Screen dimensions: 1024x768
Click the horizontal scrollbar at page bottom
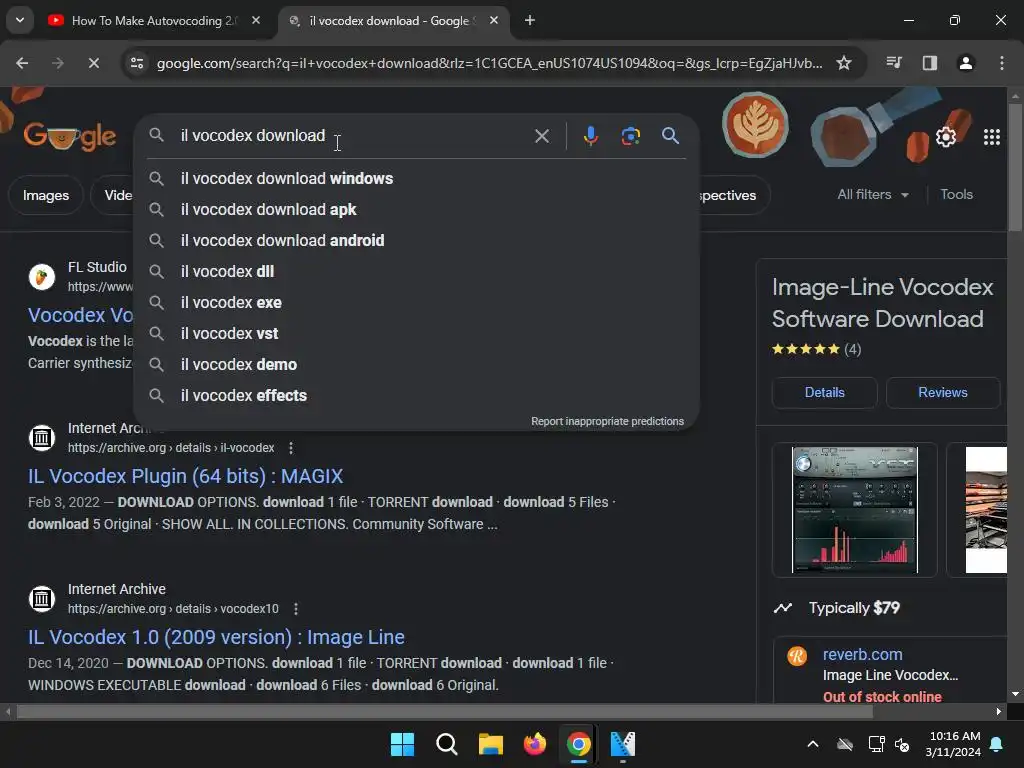point(444,711)
